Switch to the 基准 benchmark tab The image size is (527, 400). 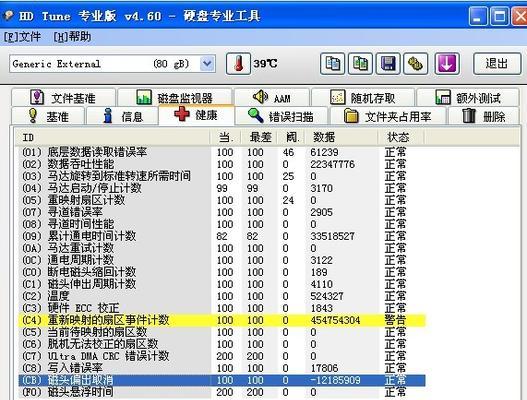(x=48, y=116)
